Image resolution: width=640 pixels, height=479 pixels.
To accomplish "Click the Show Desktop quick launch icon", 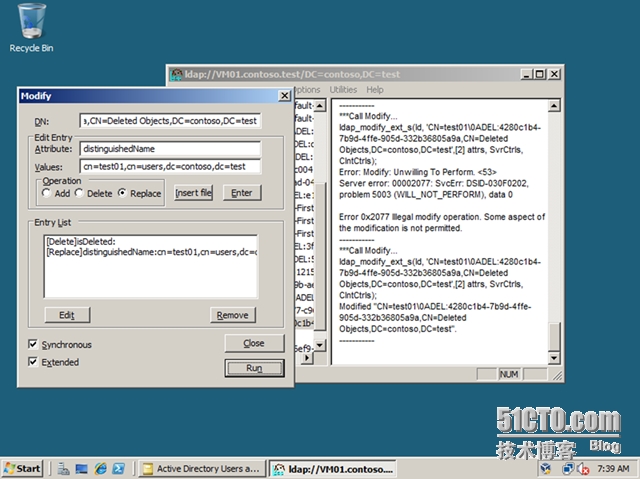I will click(x=82, y=469).
